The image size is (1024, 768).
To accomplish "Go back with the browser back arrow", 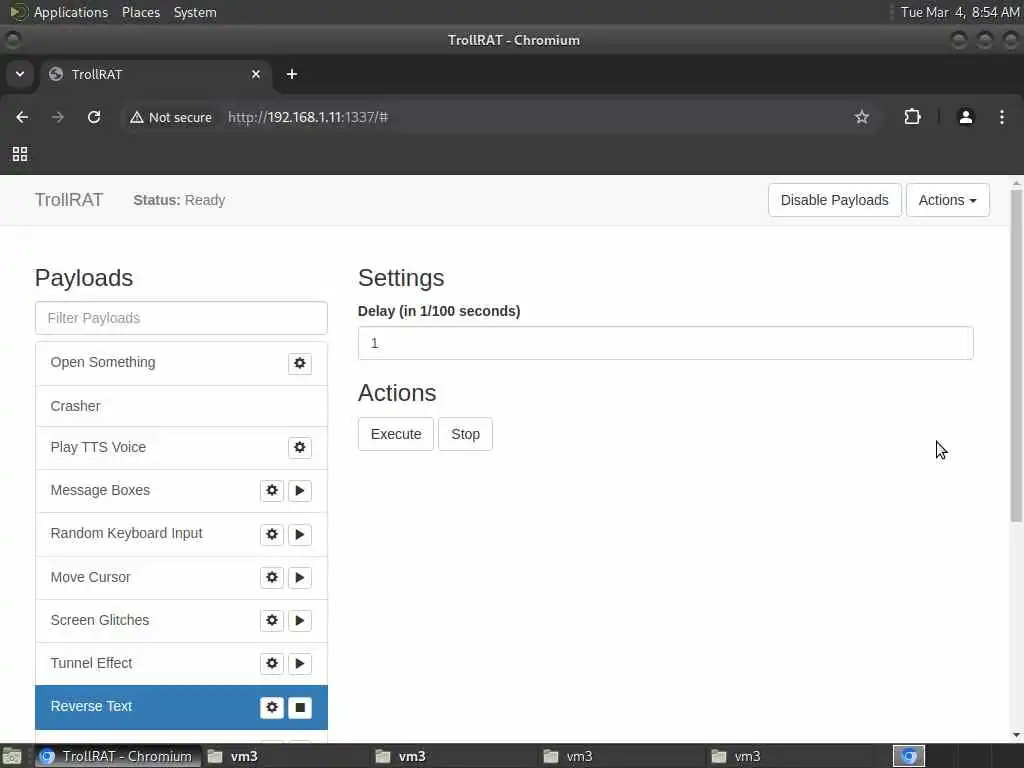I will [x=22, y=117].
